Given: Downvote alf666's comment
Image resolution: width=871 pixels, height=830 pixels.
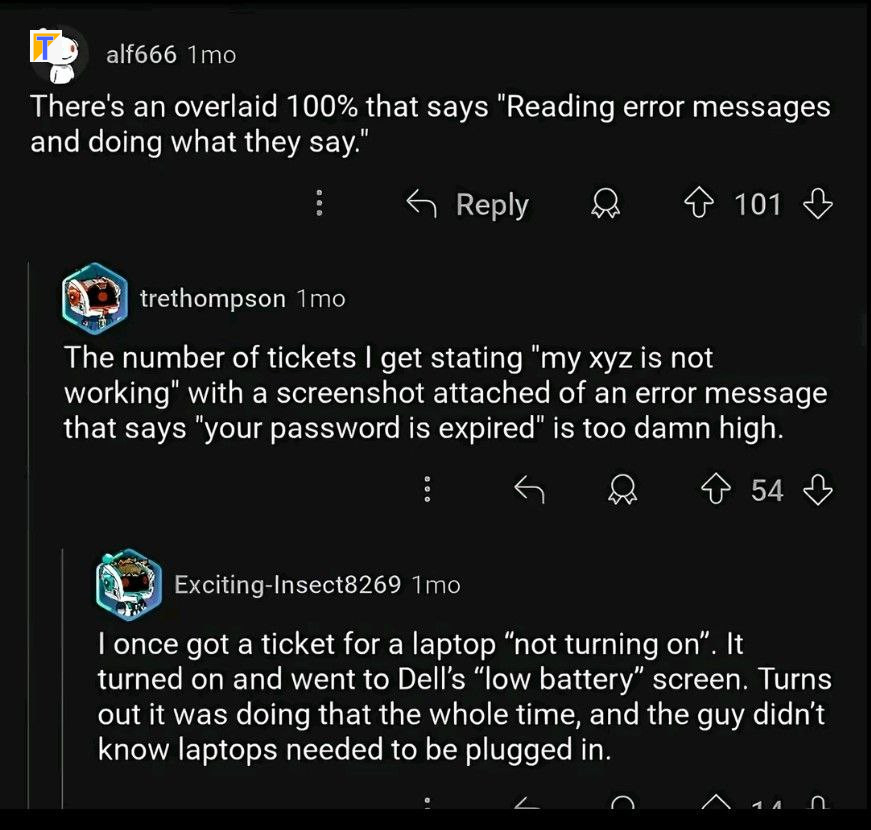Looking at the screenshot, I should (818, 203).
